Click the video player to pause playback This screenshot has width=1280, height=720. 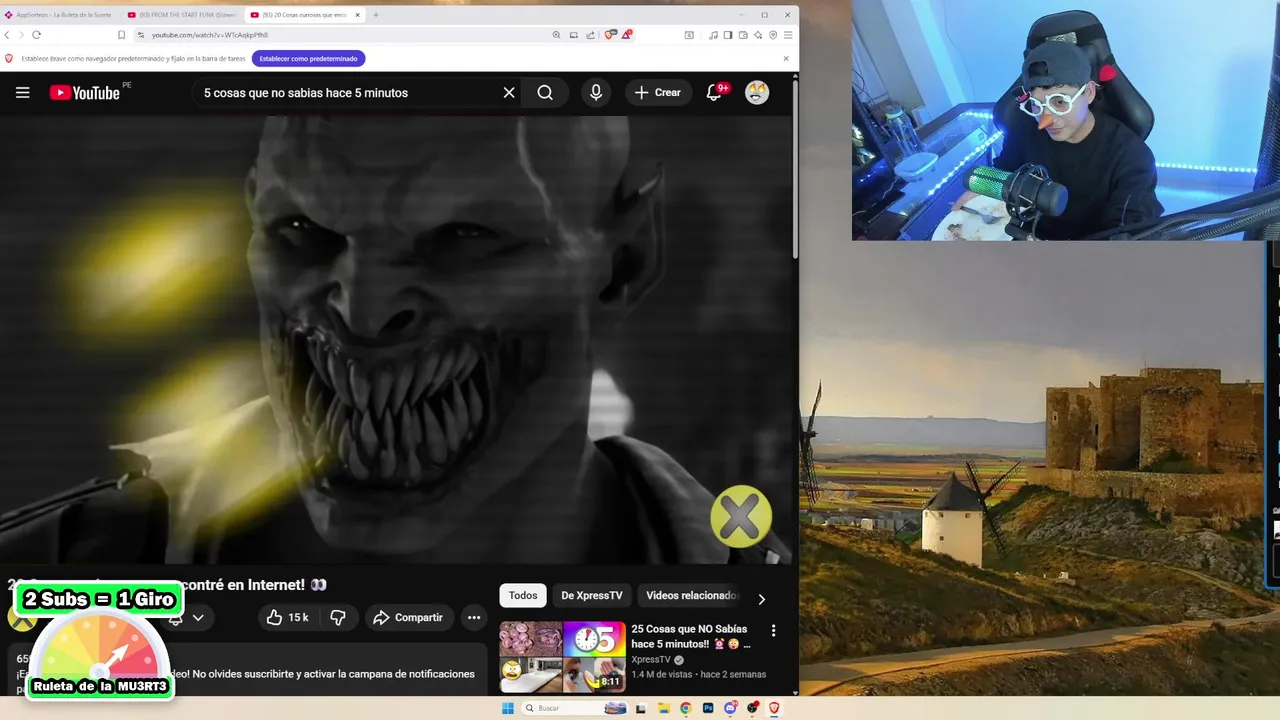396,340
